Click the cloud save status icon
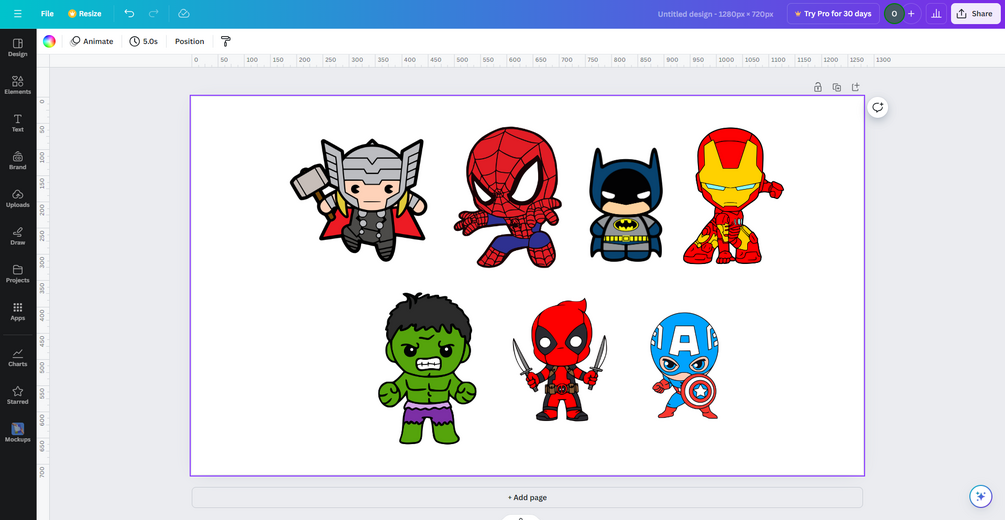 (x=184, y=13)
